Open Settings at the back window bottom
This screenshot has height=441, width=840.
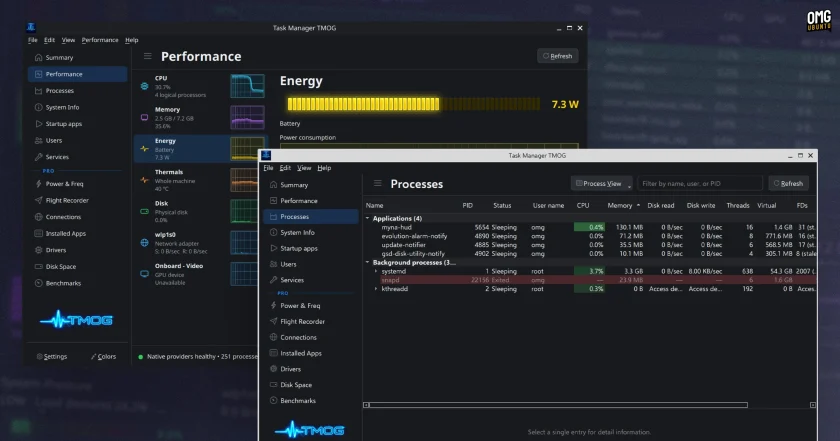(x=52, y=356)
